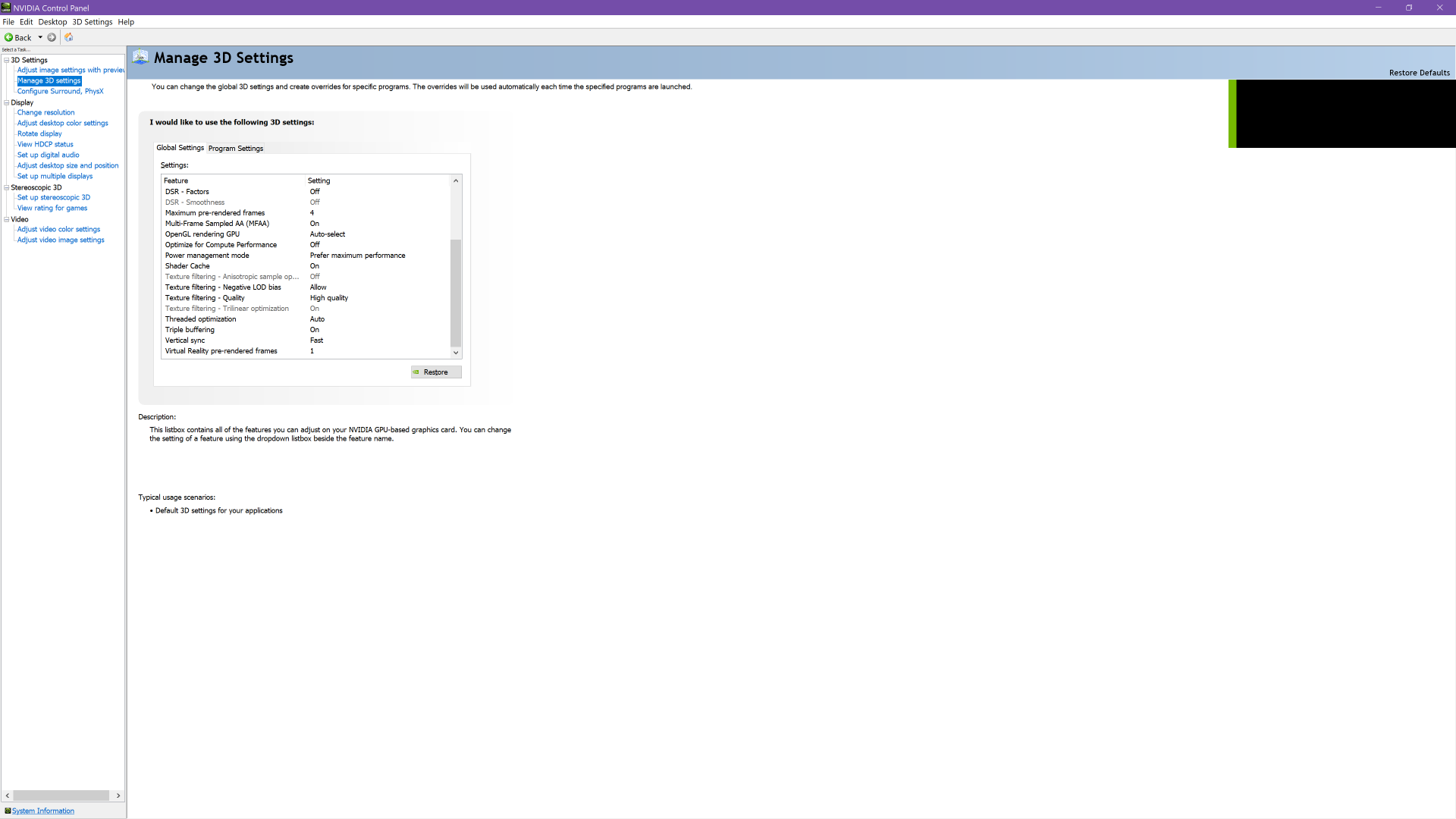1456x819 pixels.
Task: Click Restore Defaults link
Action: click(x=1419, y=73)
